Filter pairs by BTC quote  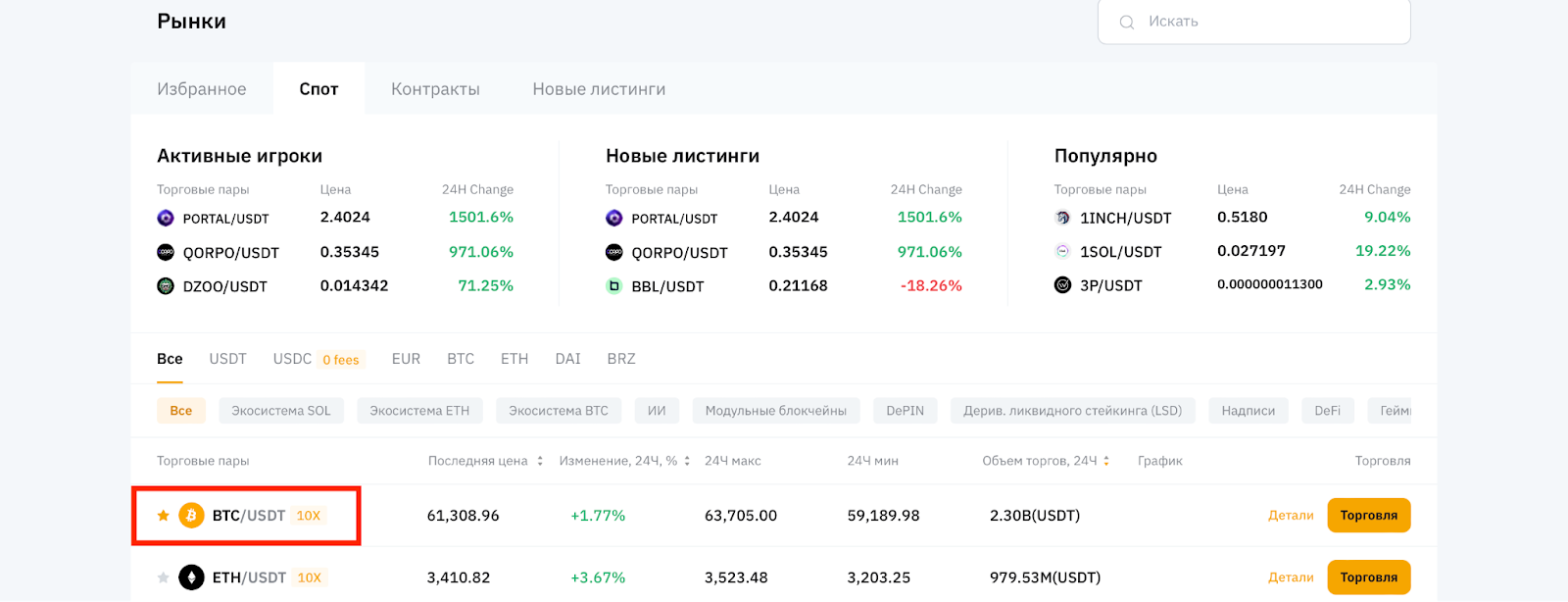(461, 359)
